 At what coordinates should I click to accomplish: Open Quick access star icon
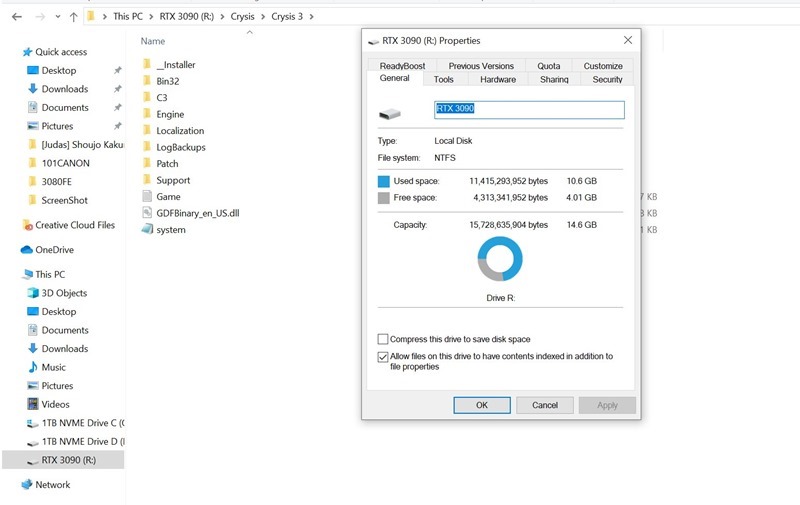coord(27,52)
